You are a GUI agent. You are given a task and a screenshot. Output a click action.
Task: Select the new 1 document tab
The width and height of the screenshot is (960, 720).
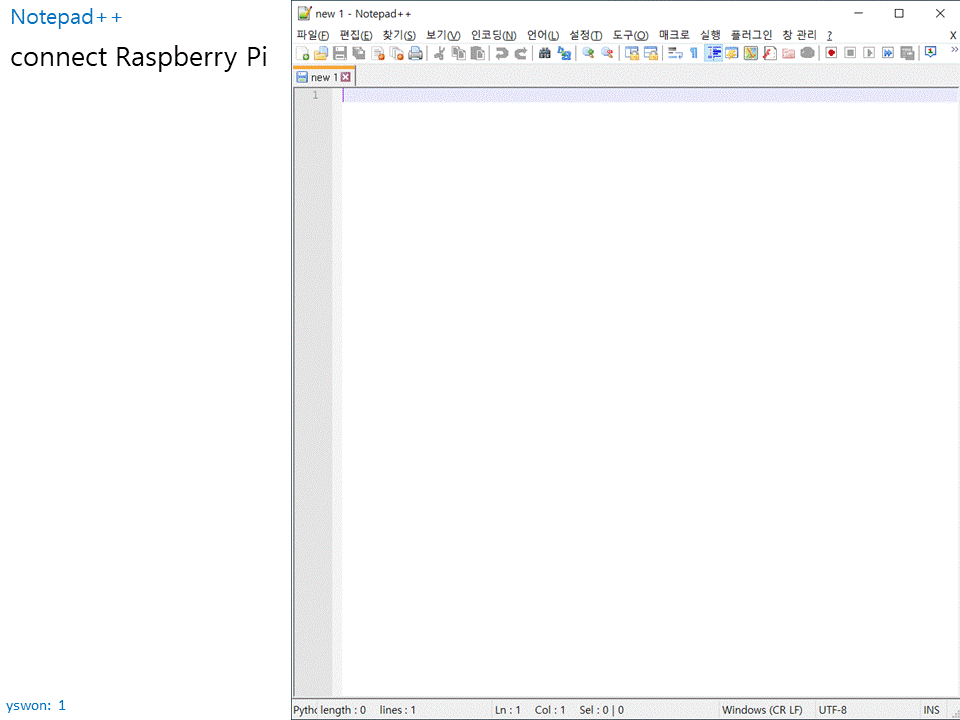click(x=324, y=77)
